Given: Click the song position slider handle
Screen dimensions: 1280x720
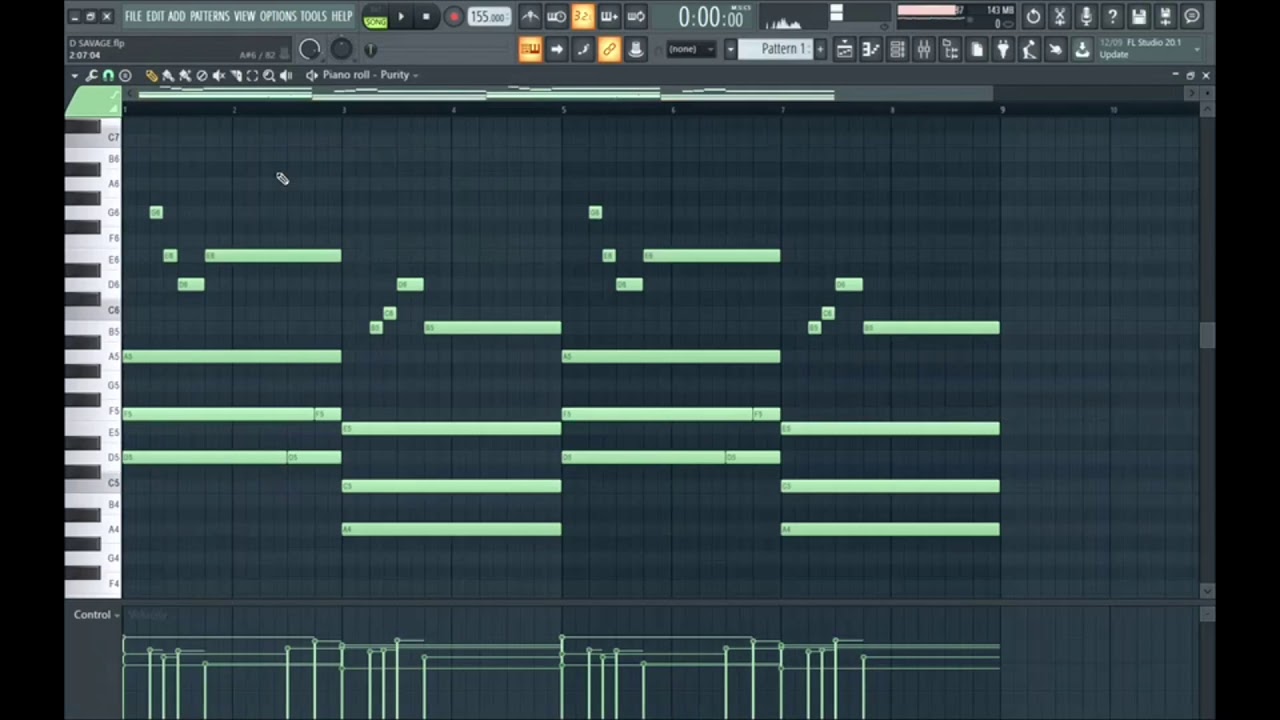Looking at the screenshot, I should (371, 49).
